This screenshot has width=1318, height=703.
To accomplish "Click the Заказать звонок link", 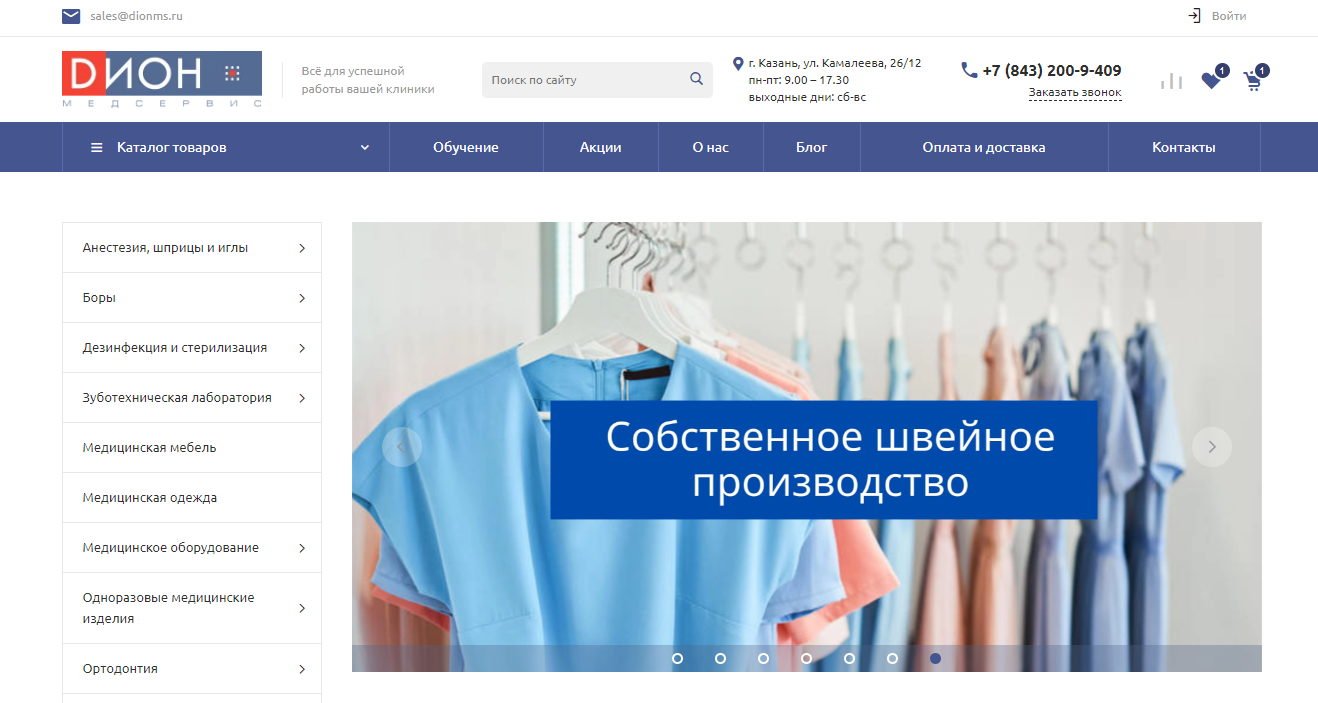I will point(1075,93).
